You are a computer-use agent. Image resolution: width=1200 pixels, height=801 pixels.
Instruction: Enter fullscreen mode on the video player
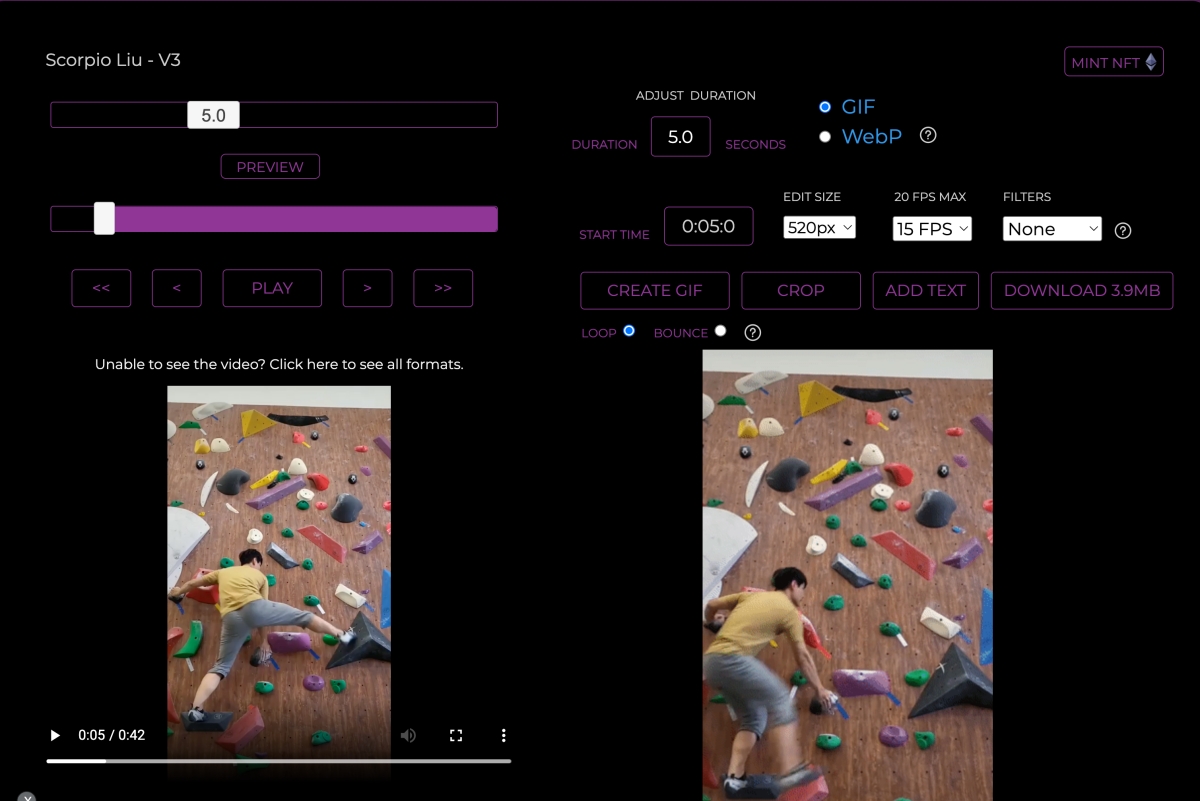[456, 735]
